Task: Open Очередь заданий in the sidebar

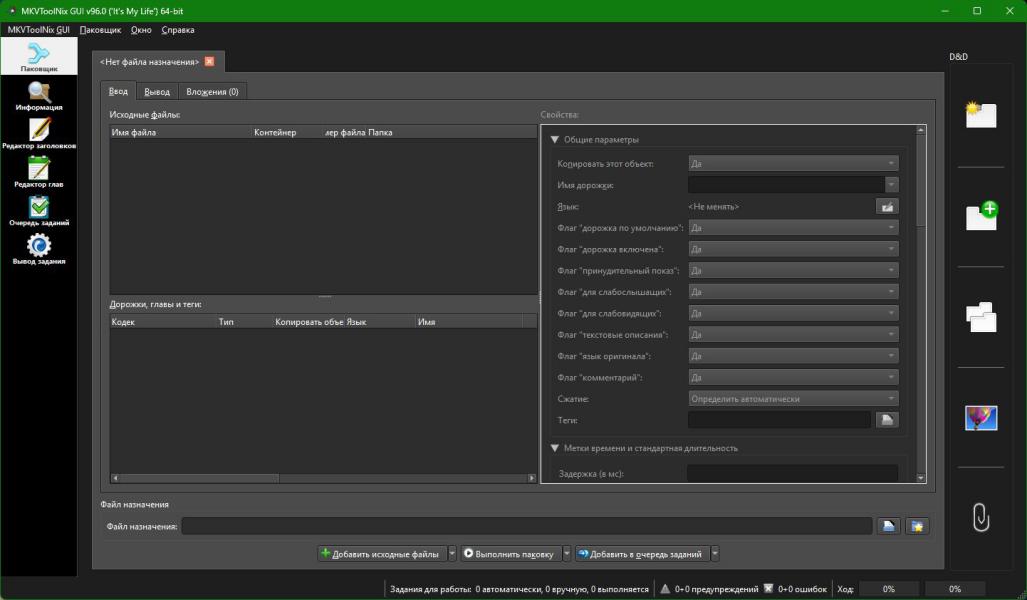Action: (39, 211)
